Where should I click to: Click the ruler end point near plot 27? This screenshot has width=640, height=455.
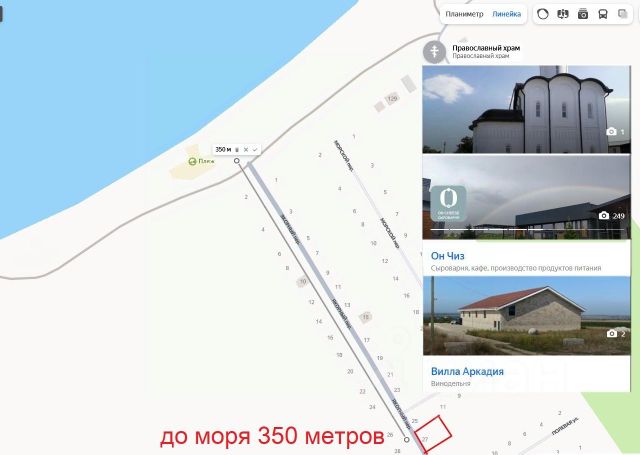(x=407, y=439)
